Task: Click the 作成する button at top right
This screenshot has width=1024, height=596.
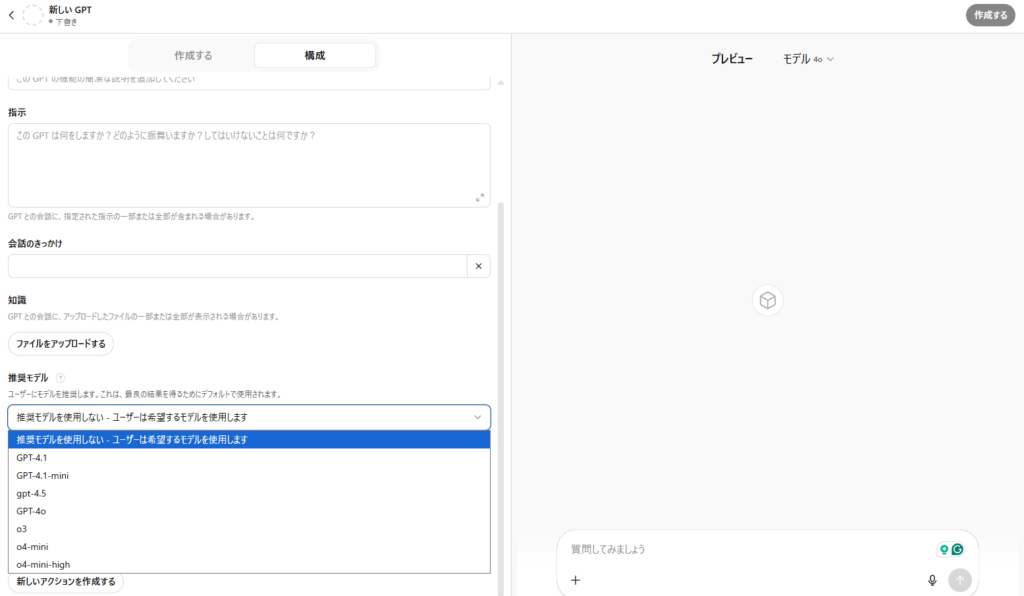Action: 991,15
